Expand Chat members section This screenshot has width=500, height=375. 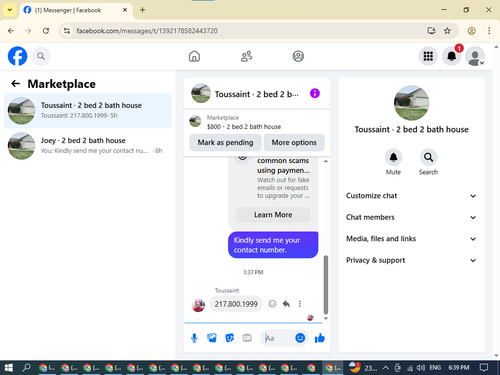pyautogui.click(x=411, y=217)
